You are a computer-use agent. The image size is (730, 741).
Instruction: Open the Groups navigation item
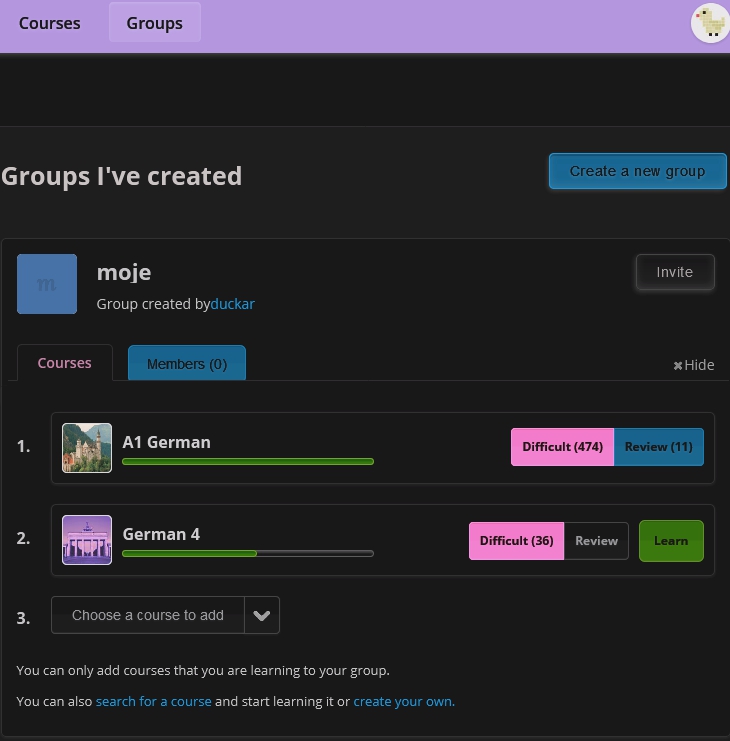tap(154, 23)
